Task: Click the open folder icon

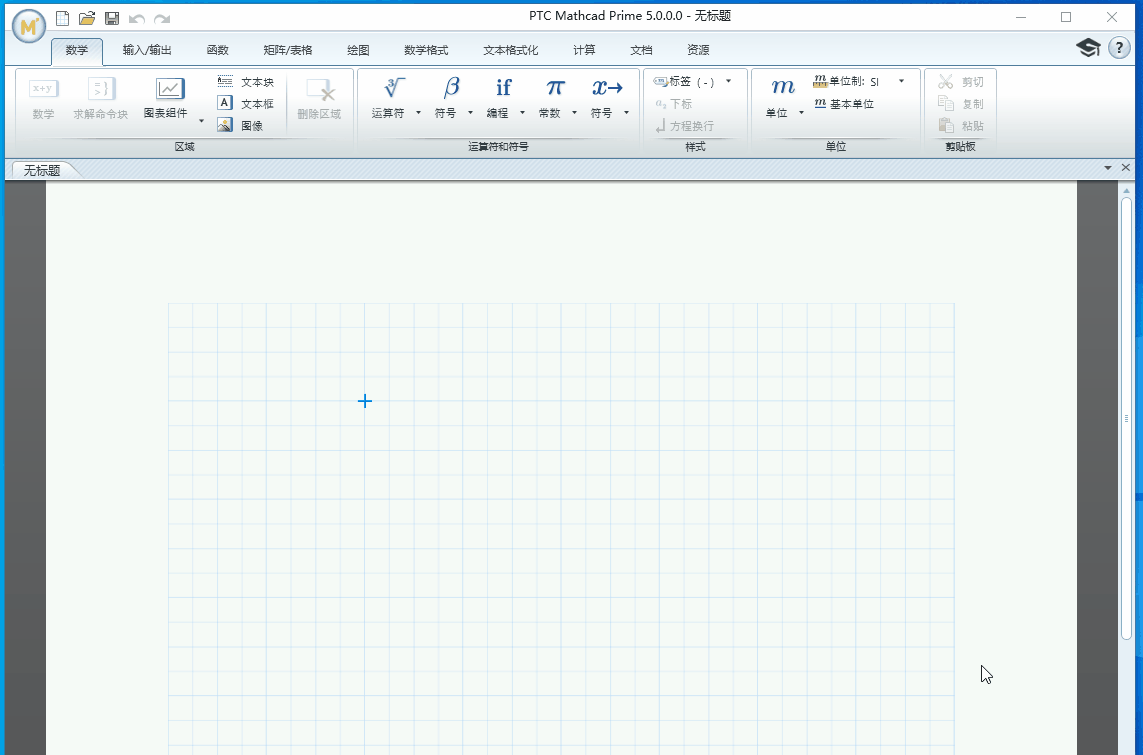Action: [87, 18]
